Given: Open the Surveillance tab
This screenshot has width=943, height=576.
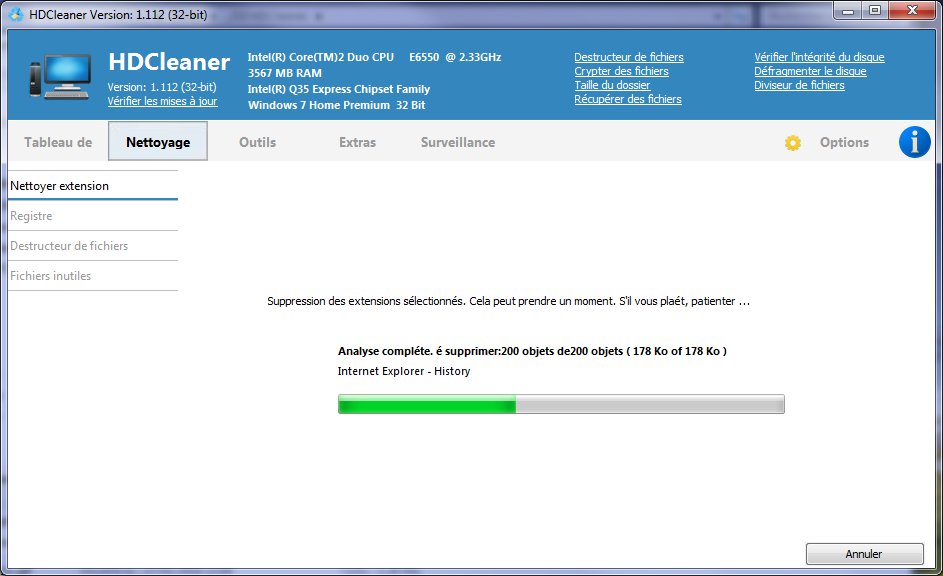Looking at the screenshot, I should (458, 142).
